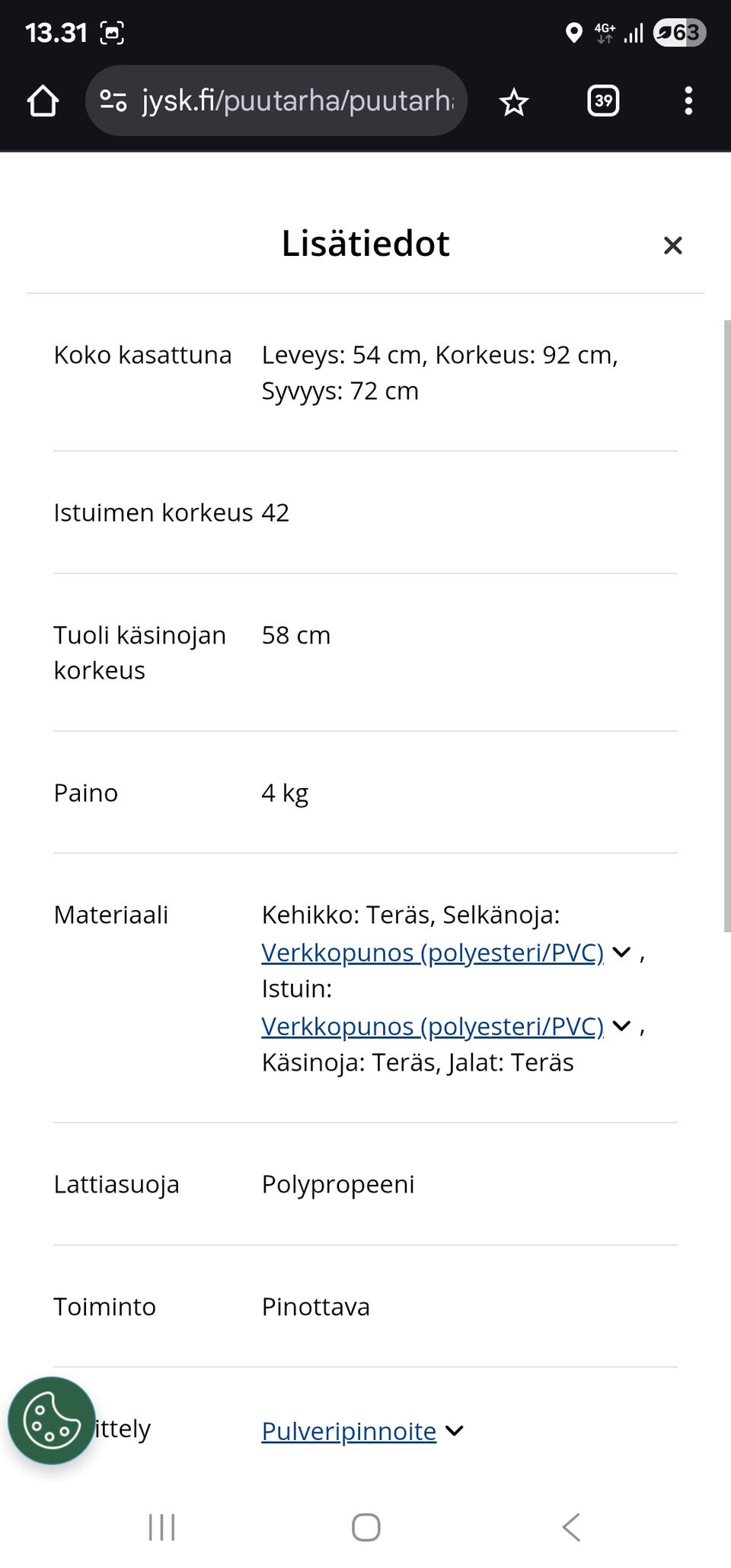Tap the recent apps navigation icon
The height and width of the screenshot is (1568, 731).
click(x=161, y=1527)
